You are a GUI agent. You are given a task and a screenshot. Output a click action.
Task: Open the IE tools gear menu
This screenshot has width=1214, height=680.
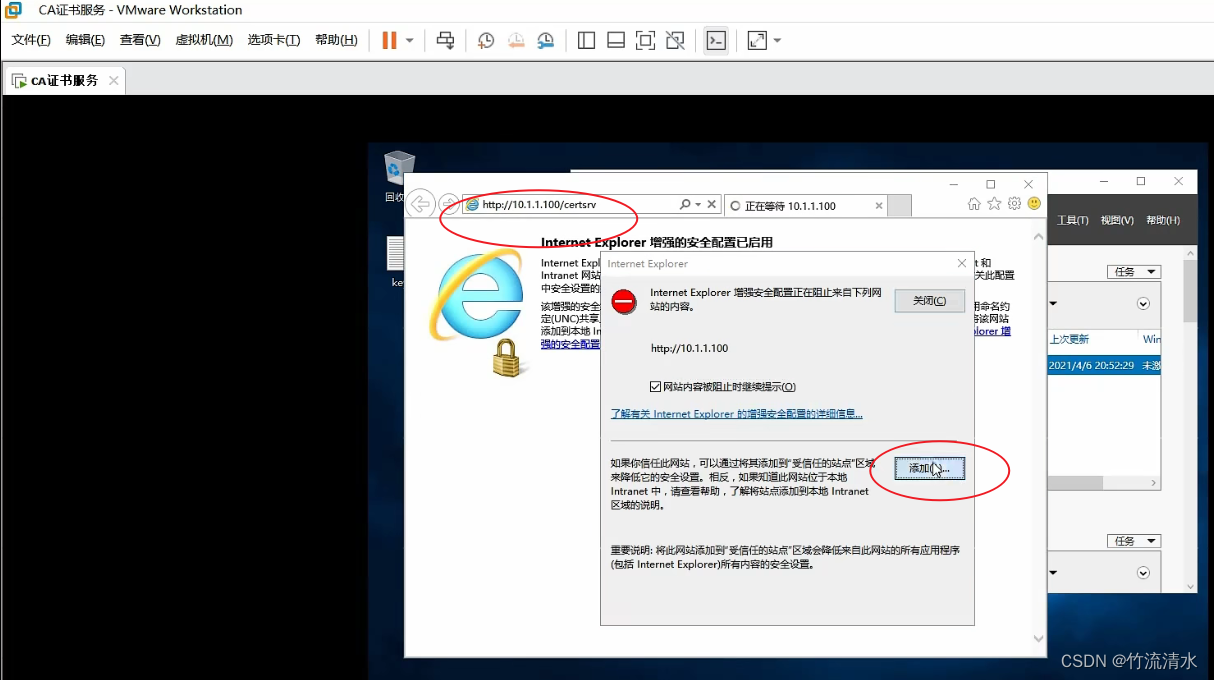point(1014,204)
